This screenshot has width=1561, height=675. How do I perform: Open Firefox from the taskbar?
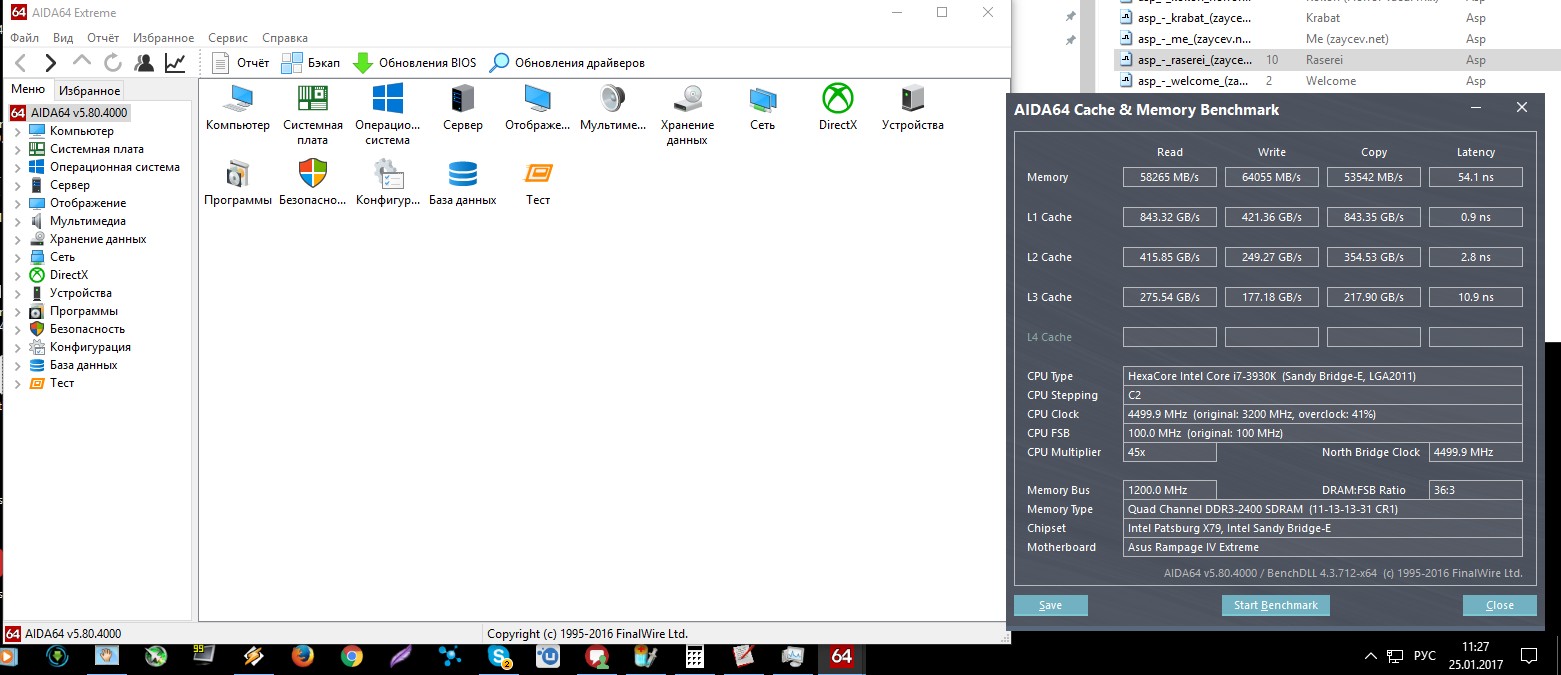(302, 657)
